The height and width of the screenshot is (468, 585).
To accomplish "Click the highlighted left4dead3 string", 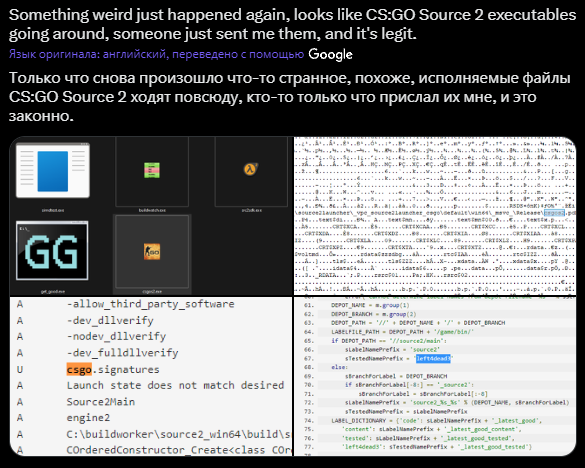I will pyautogui.click(x=433, y=359).
